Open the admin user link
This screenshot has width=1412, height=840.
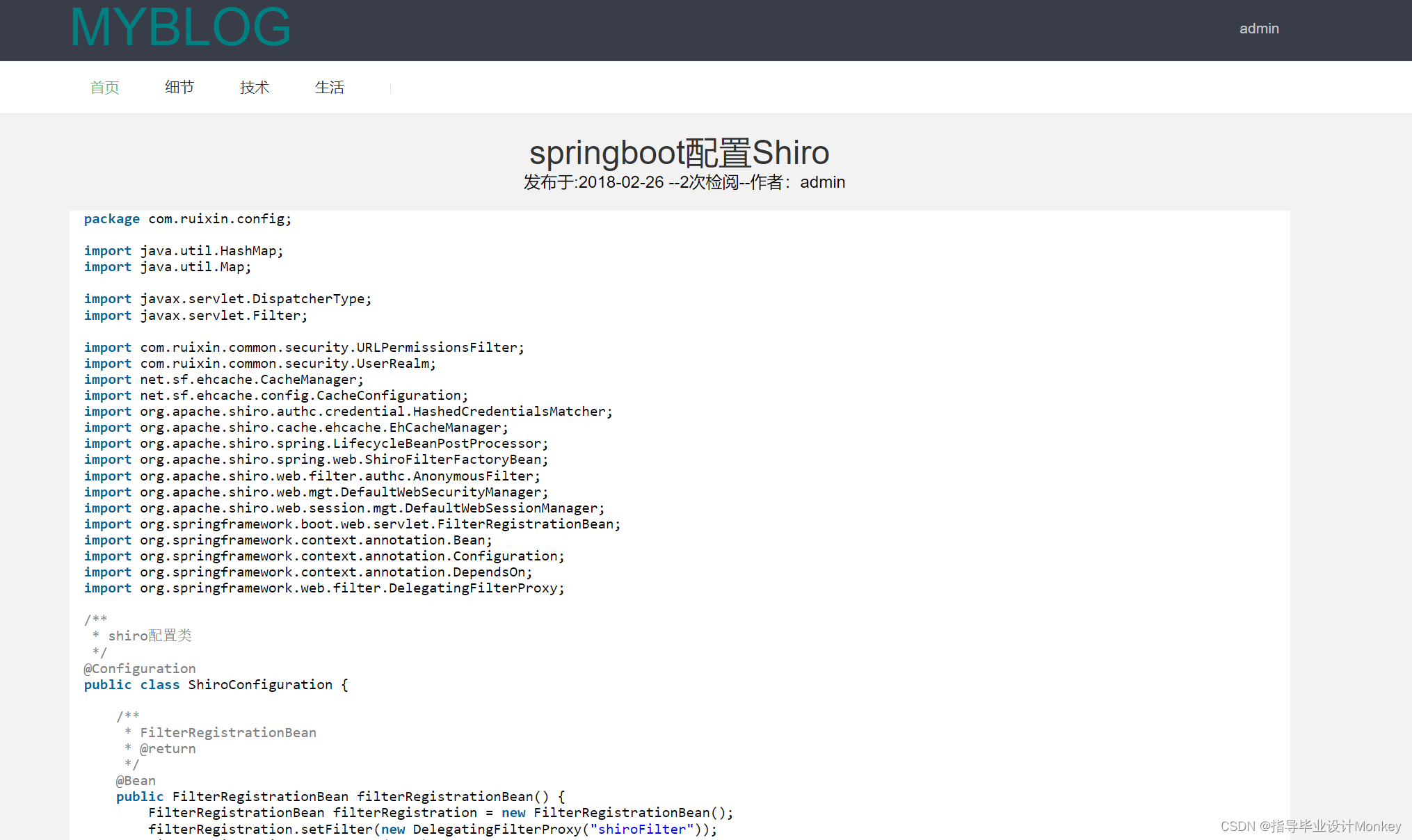(1259, 29)
